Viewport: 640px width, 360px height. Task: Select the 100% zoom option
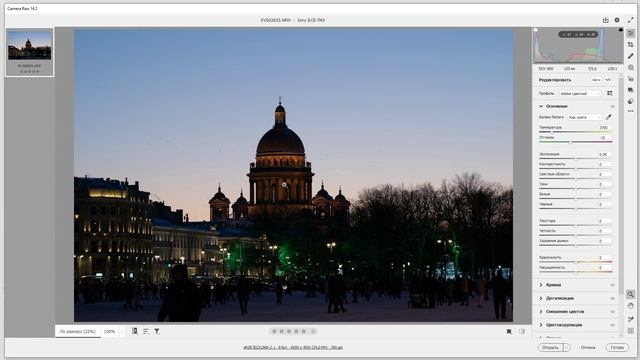click(x=109, y=331)
